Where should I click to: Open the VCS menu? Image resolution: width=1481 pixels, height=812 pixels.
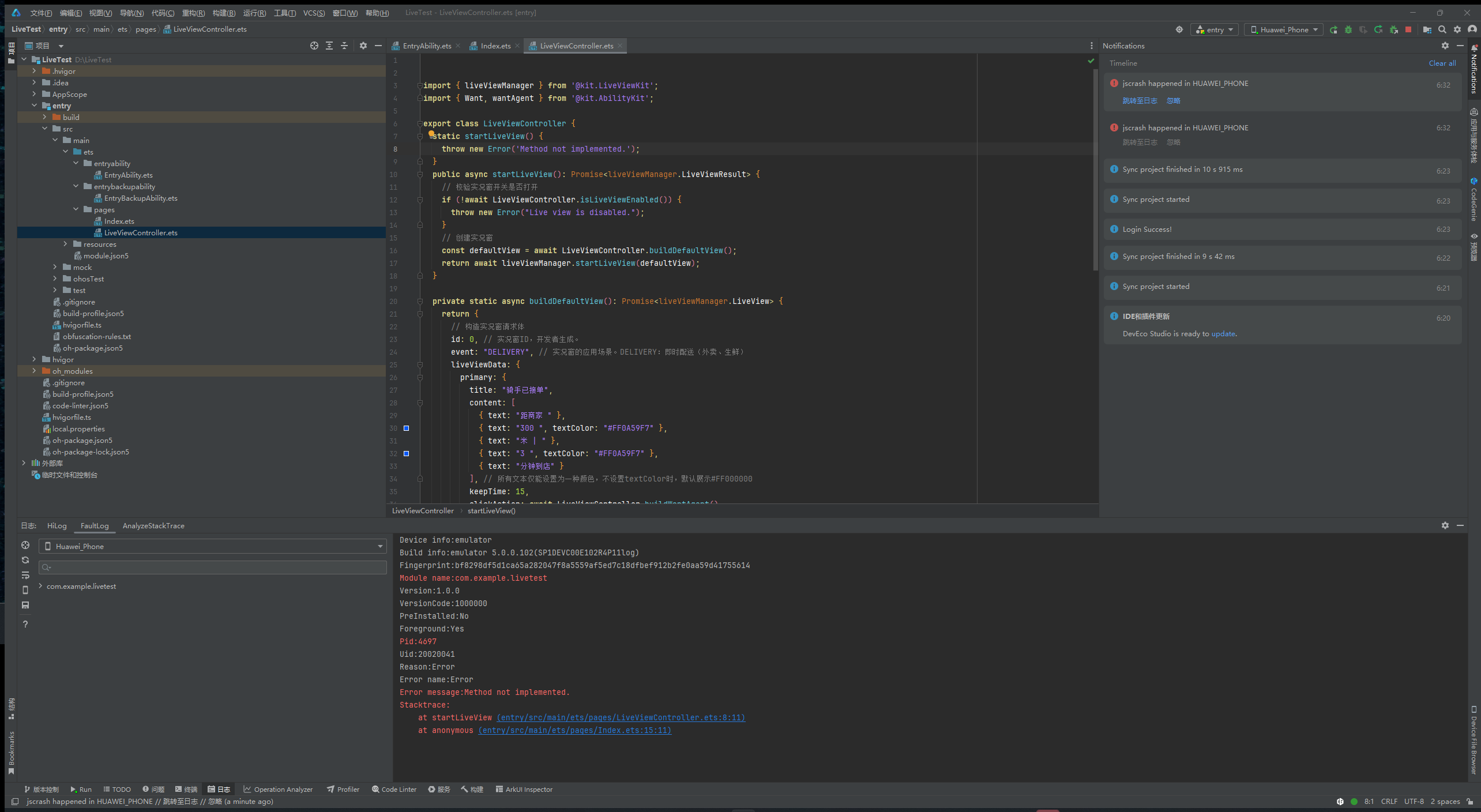pos(314,13)
